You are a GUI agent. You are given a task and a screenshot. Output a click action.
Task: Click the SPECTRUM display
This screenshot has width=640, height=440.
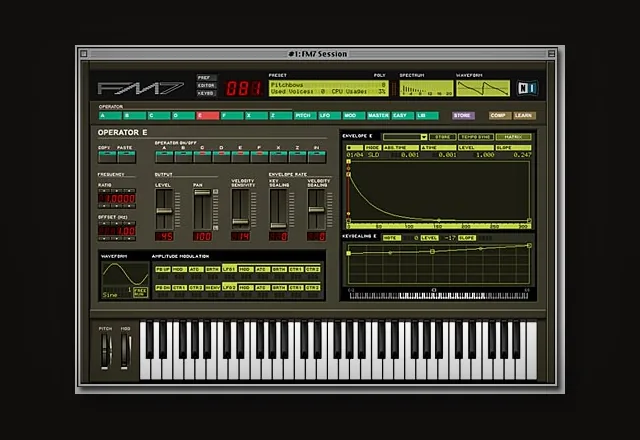pos(426,88)
